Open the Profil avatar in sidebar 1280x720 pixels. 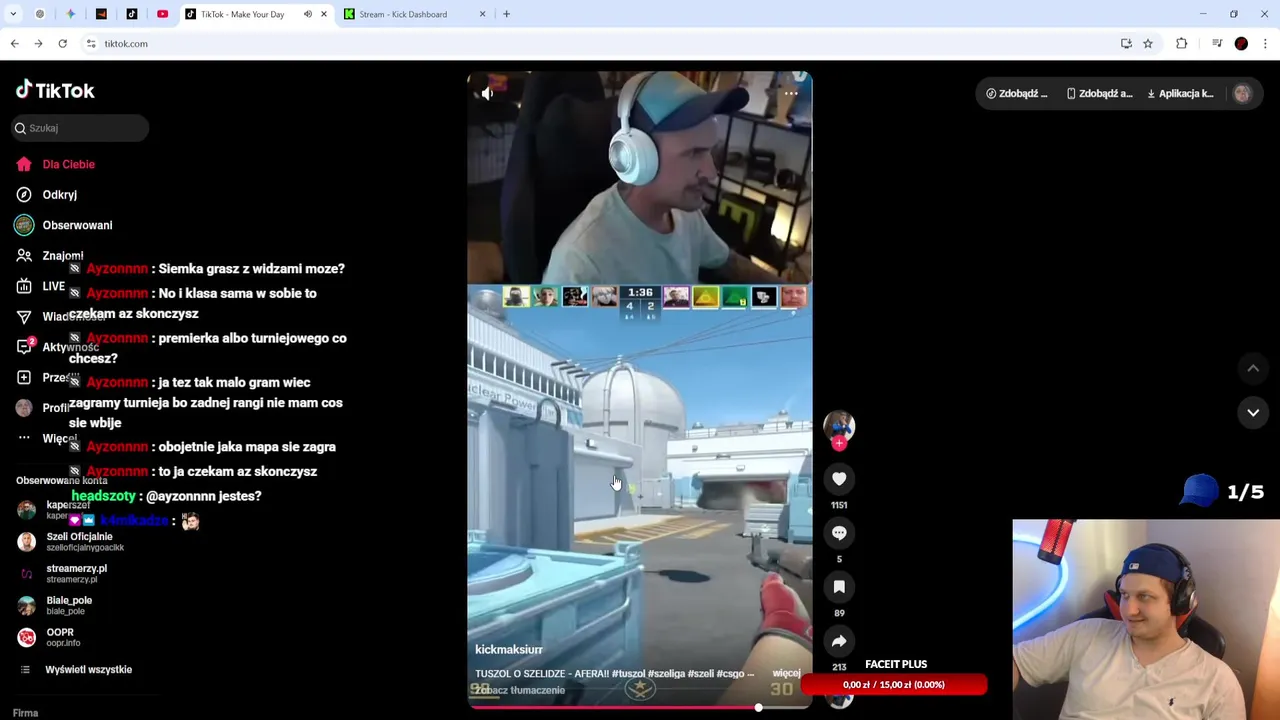tap(24, 408)
